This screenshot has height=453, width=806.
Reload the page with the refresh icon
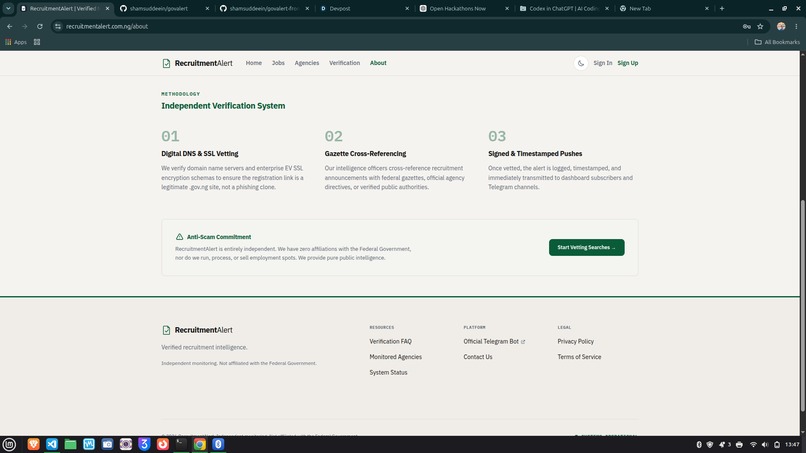click(40, 26)
